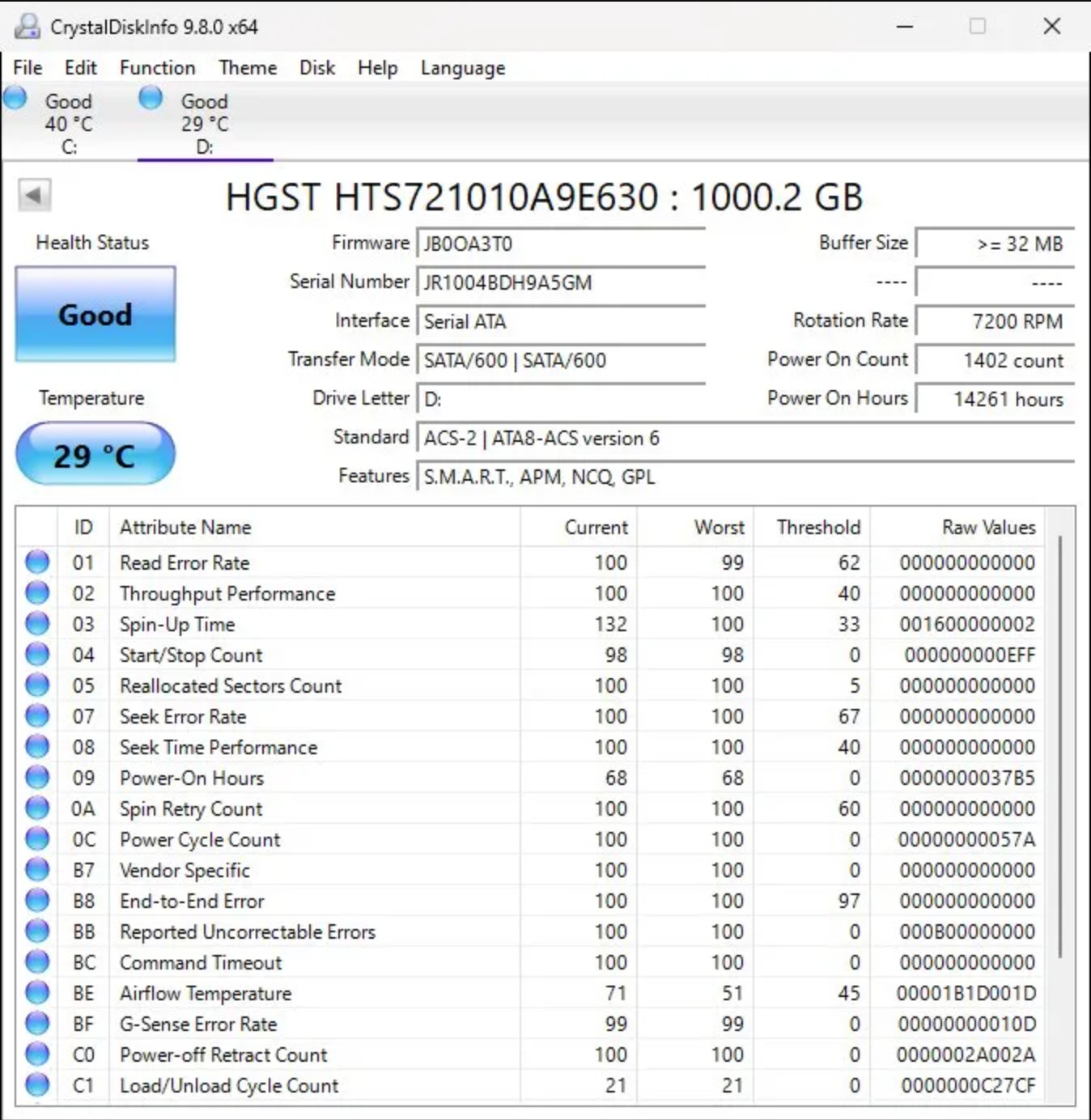Viewport: 1091px width, 1120px height.
Task: Click the blue status orb for drive D:
Action: pyautogui.click(x=151, y=99)
